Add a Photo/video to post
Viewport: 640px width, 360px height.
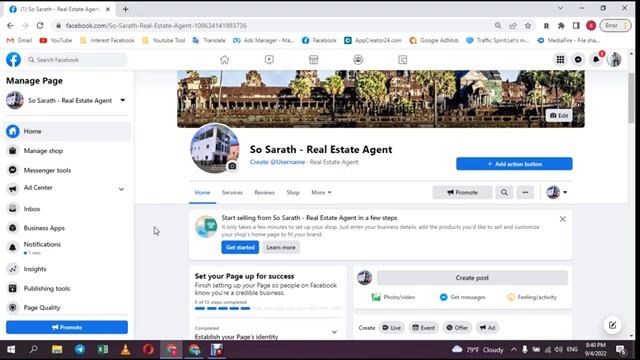tap(393, 297)
